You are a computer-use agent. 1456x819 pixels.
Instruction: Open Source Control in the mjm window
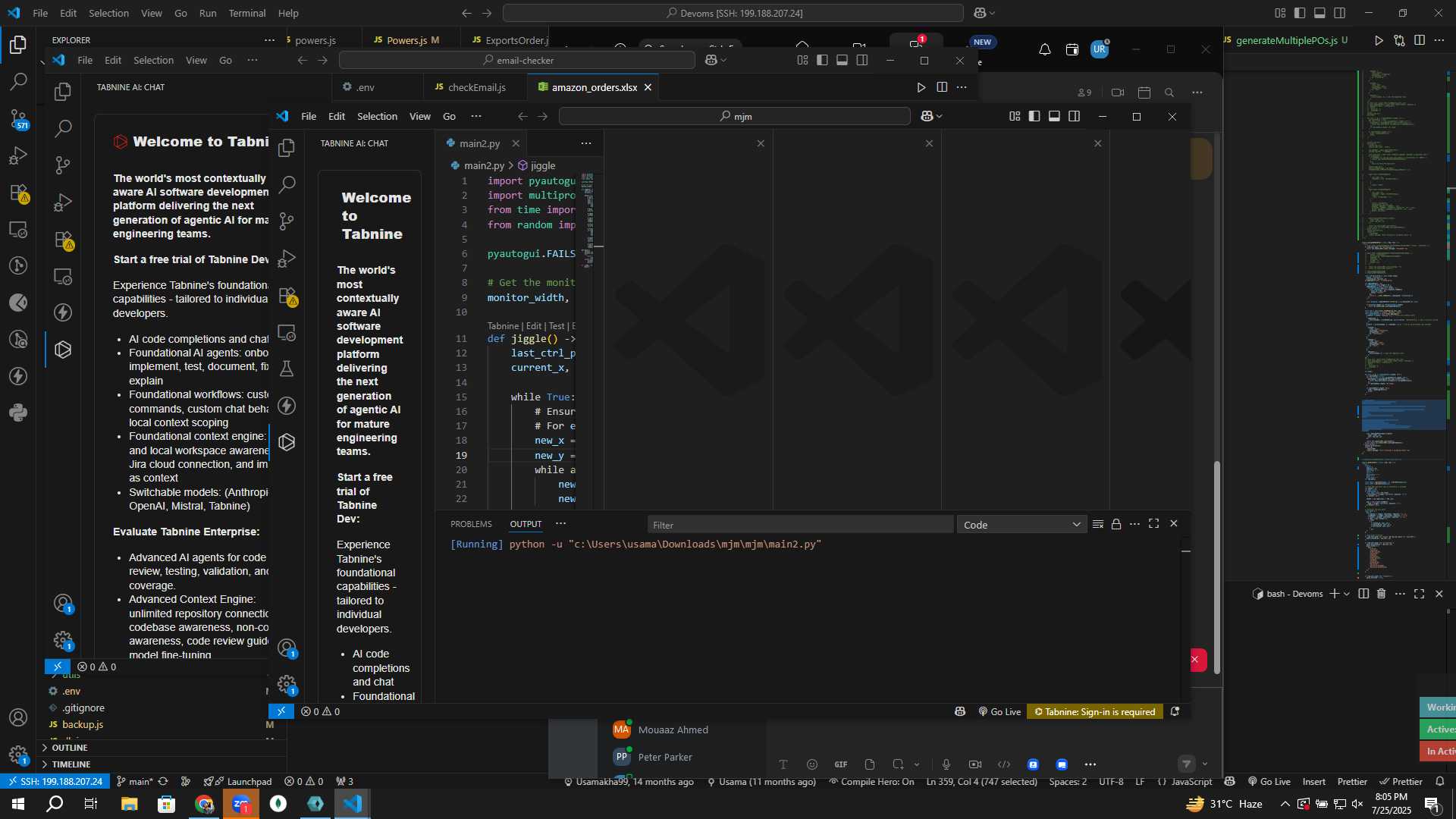(x=287, y=221)
